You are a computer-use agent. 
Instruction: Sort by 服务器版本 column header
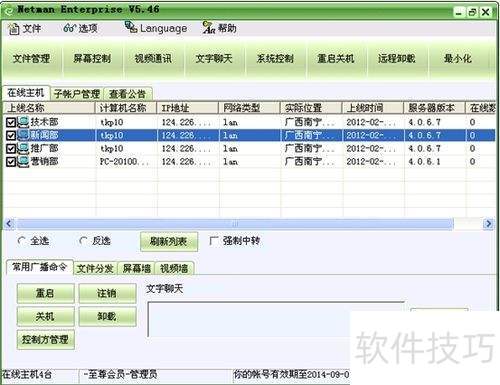[434, 108]
